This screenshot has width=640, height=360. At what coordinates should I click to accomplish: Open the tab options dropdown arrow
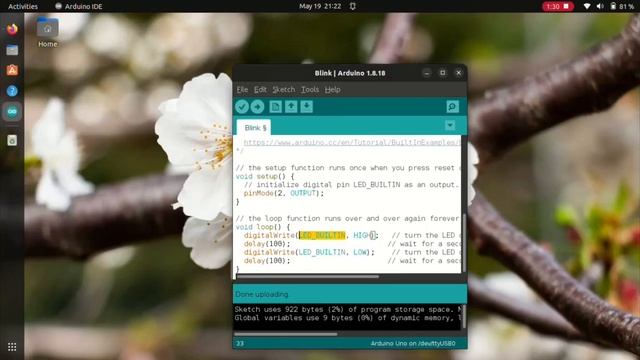(450, 126)
